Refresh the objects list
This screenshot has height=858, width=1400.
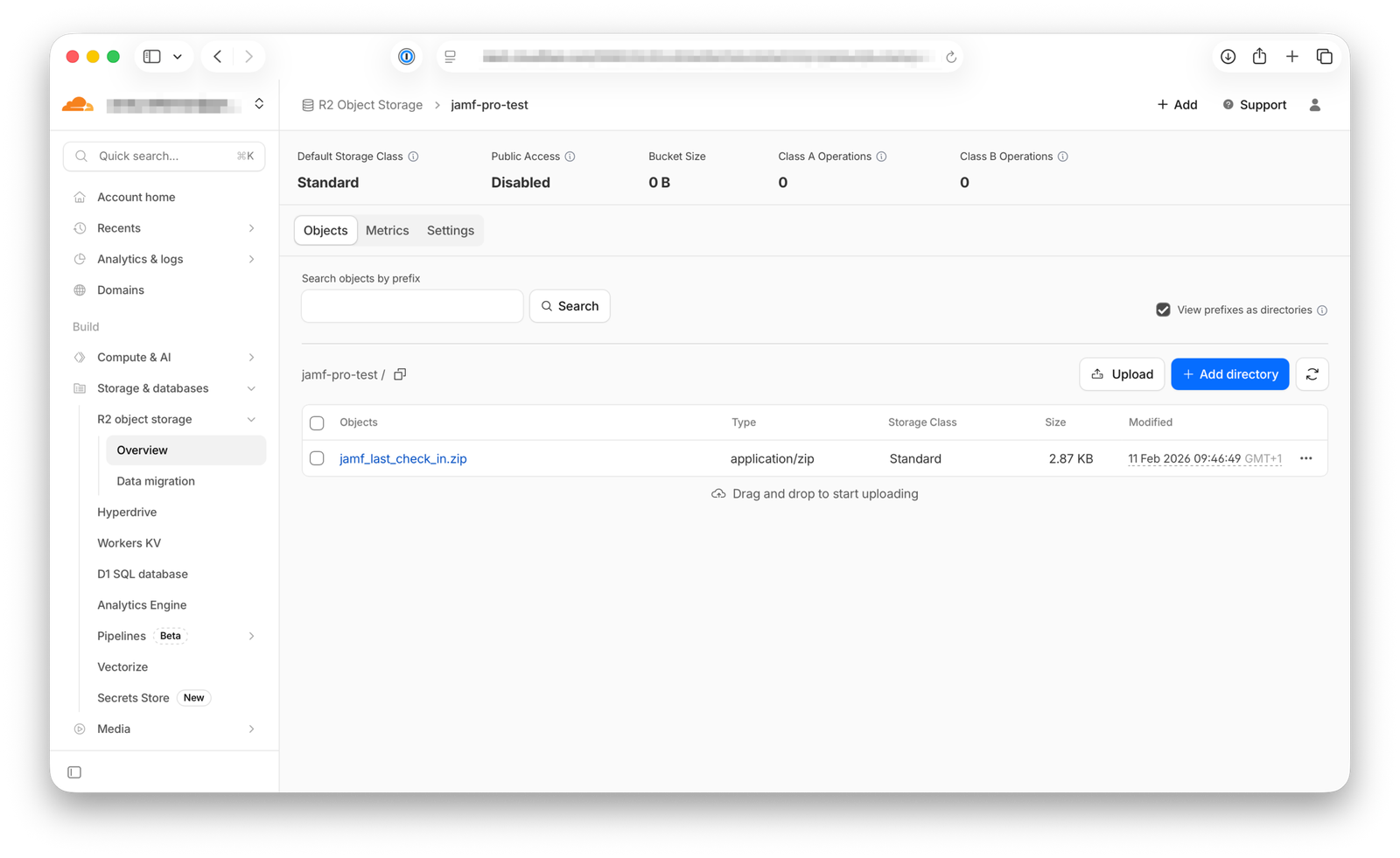coord(1312,374)
